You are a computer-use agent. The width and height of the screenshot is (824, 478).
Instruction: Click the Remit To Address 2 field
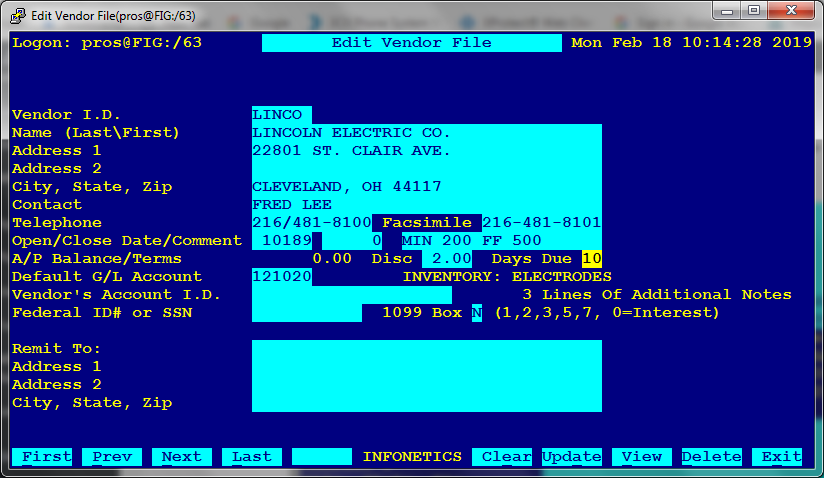(427, 385)
